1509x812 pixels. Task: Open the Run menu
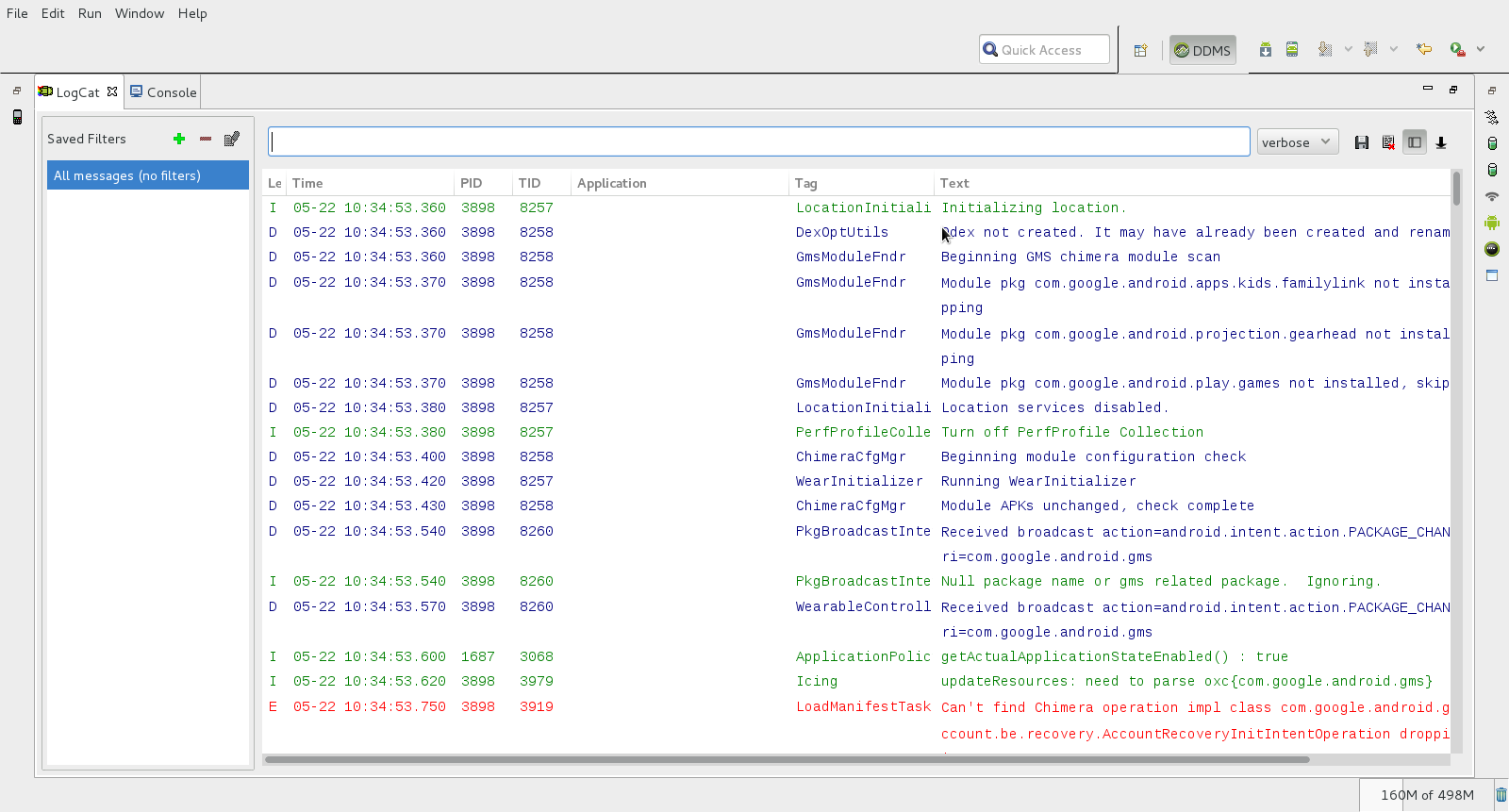(90, 13)
